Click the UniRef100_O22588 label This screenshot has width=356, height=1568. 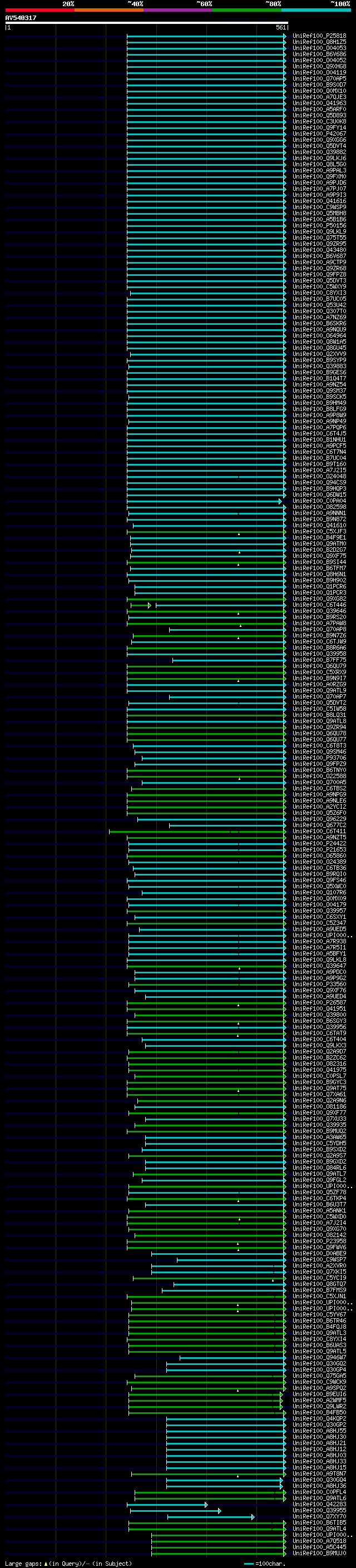tap(319, 776)
